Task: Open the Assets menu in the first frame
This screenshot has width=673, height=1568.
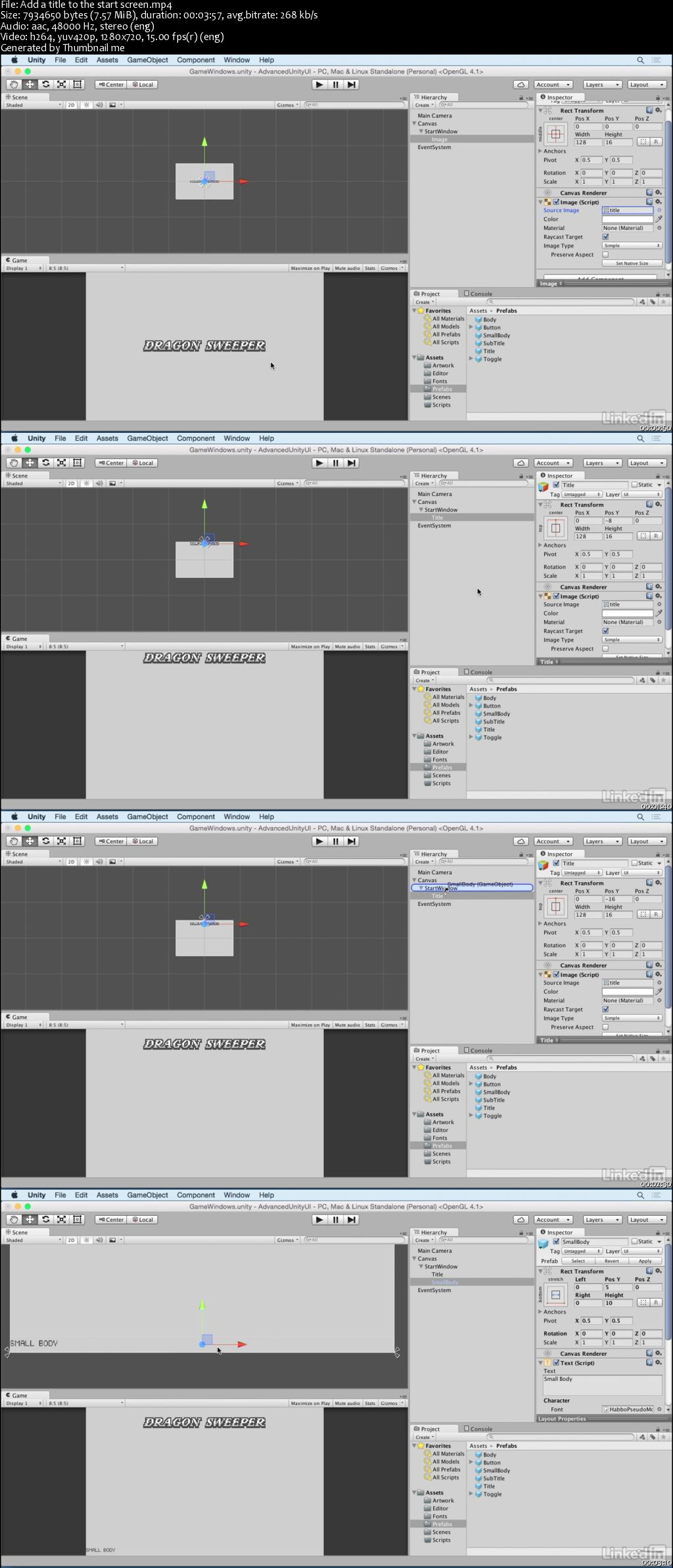Action: coord(107,60)
